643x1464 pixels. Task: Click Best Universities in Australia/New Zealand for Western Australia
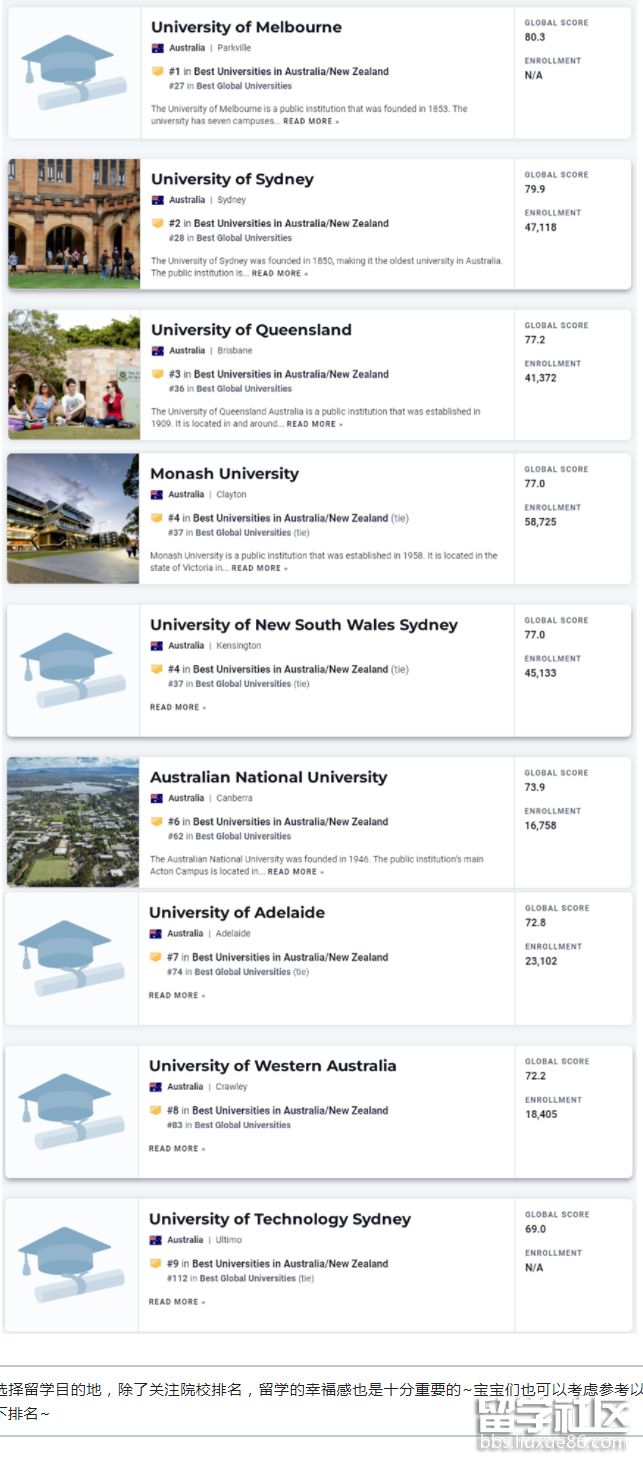(290, 1111)
